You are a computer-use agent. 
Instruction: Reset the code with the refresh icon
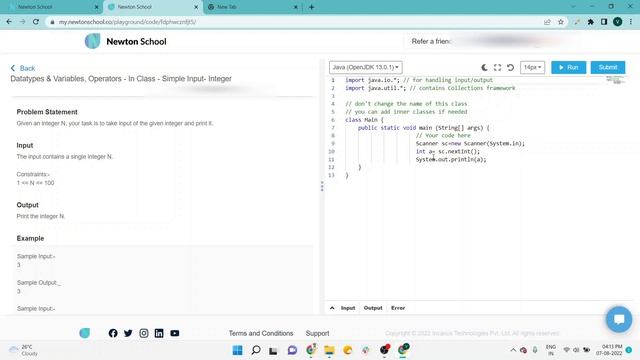click(x=510, y=67)
